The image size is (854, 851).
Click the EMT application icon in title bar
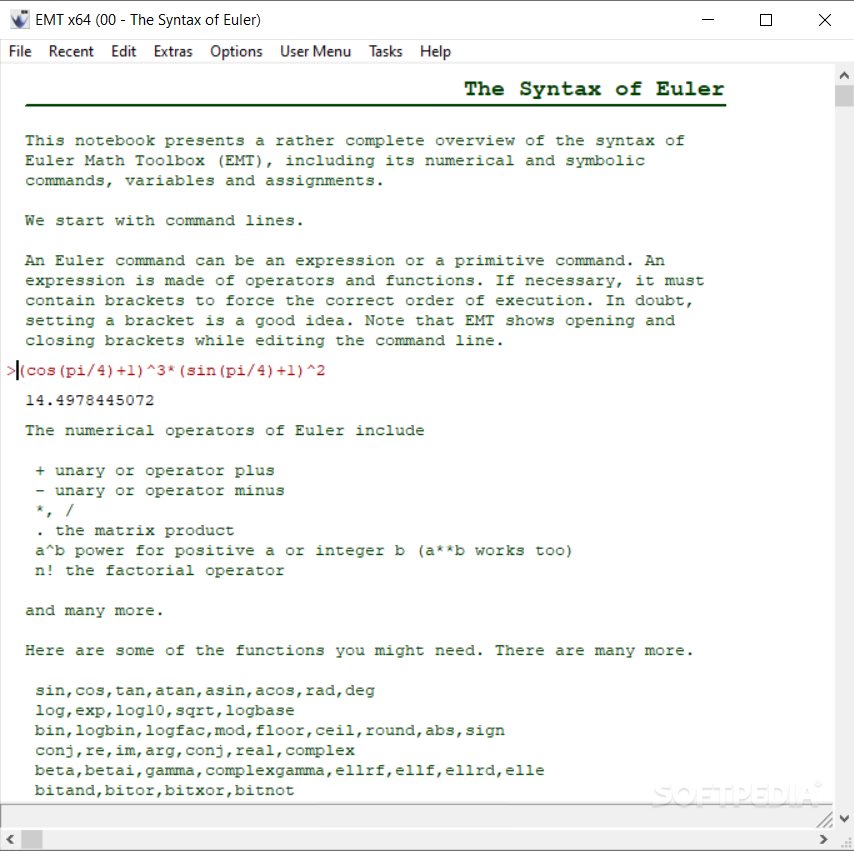[x=20, y=20]
